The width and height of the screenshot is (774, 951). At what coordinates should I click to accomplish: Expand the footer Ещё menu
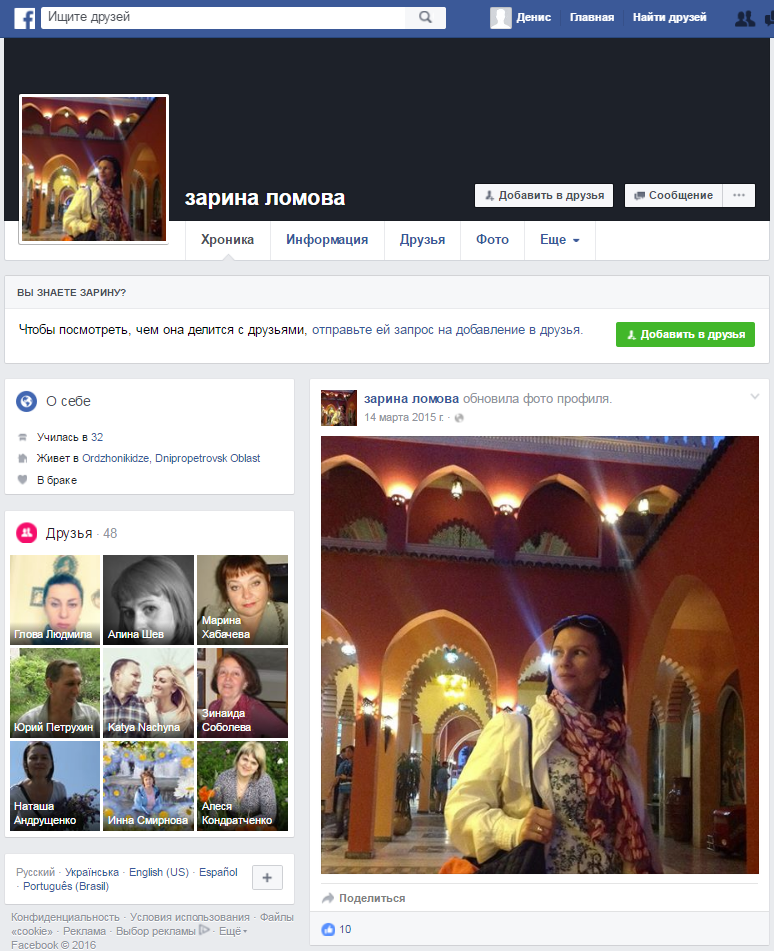click(x=232, y=931)
